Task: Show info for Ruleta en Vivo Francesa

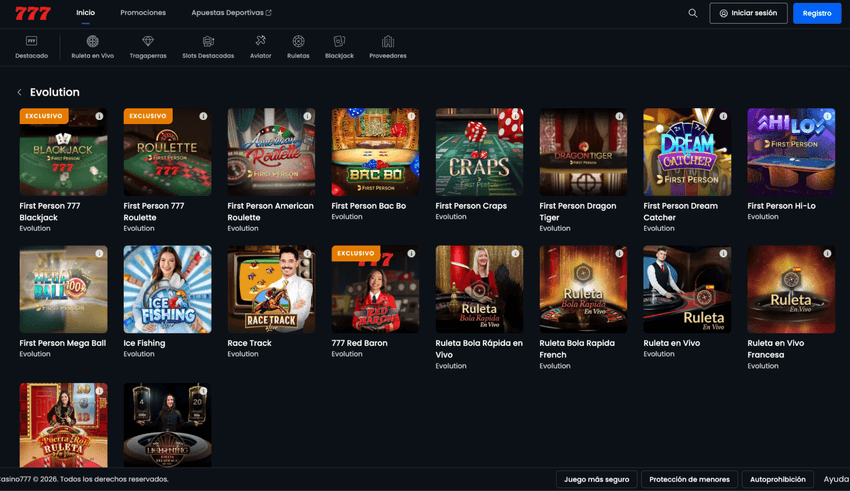Action: pyautogui.click(x=827, y=253)
